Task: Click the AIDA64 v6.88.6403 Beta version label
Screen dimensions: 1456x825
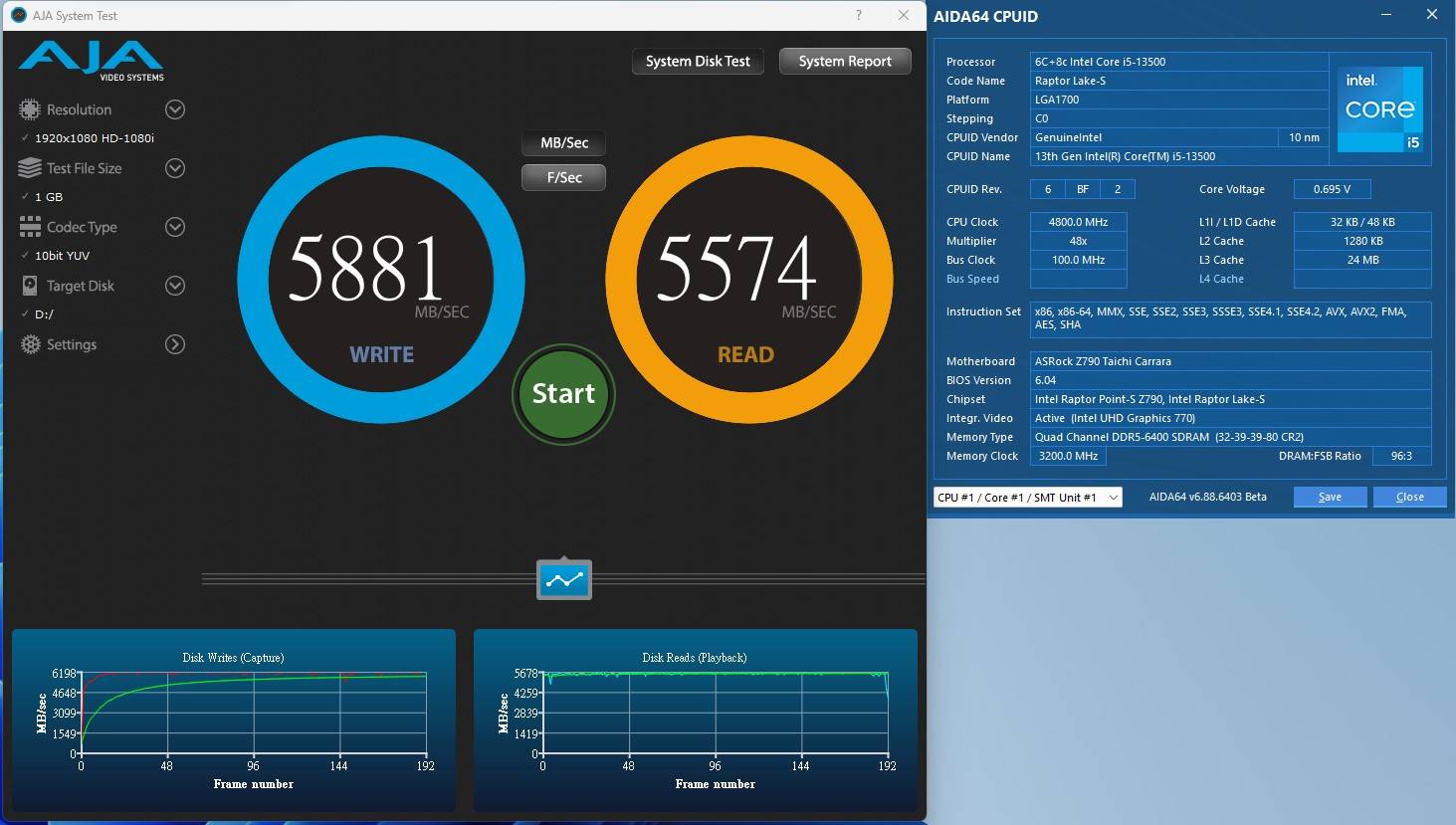Action: coord(1207,497)
